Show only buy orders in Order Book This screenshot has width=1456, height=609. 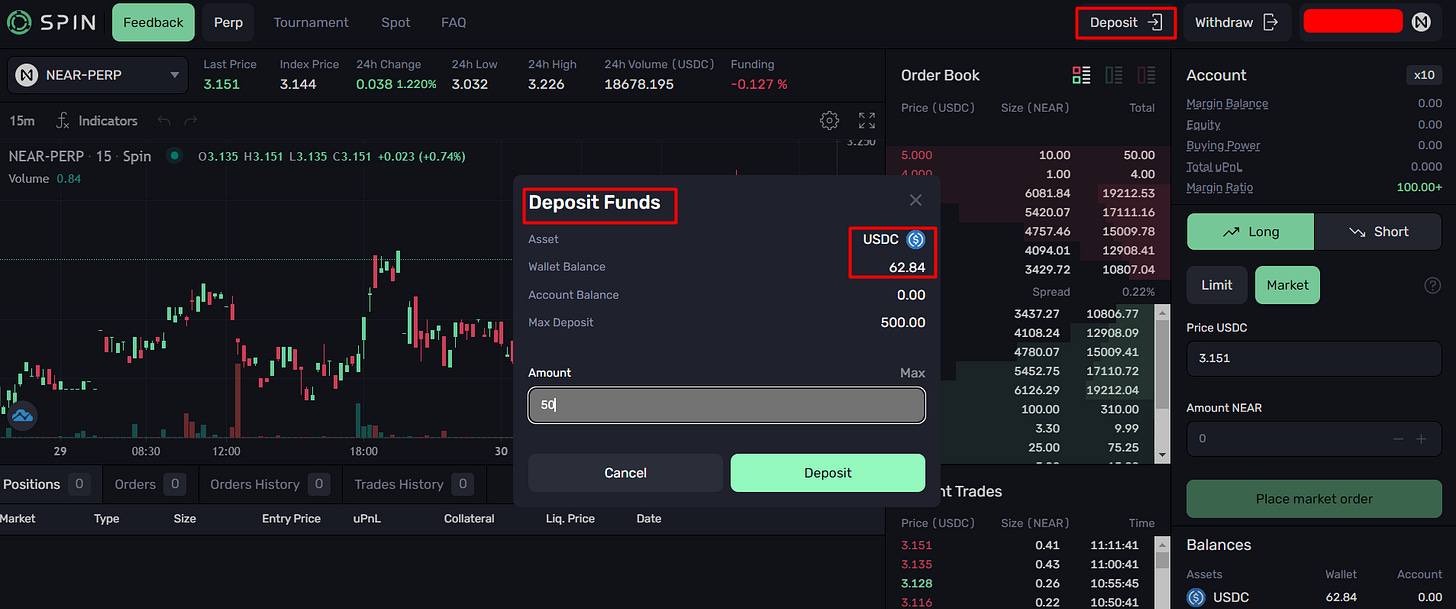[1113, 74]
